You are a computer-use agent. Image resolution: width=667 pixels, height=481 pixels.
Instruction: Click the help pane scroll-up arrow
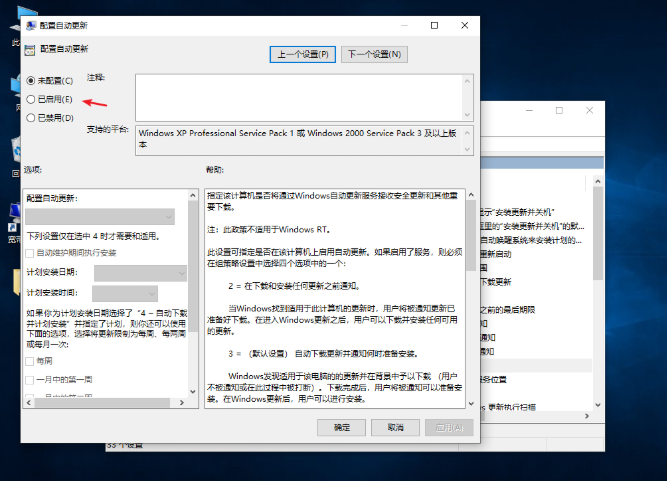point(471,195)
